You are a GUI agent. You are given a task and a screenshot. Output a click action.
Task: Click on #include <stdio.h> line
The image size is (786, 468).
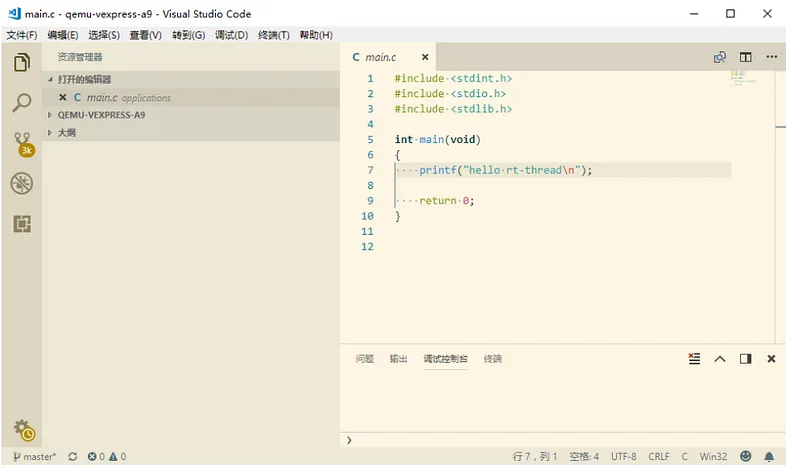[450, 94]
